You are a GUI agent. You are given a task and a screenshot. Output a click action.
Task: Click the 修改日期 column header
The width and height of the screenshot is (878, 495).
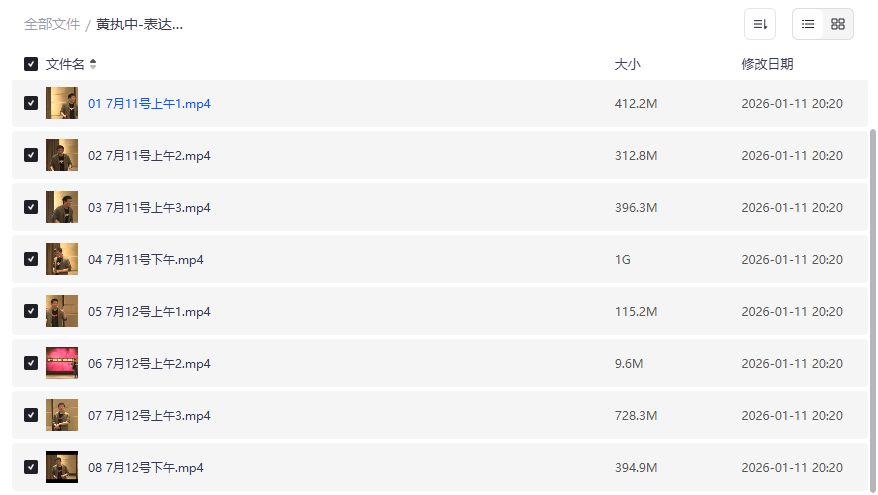[x=767, y=64]
